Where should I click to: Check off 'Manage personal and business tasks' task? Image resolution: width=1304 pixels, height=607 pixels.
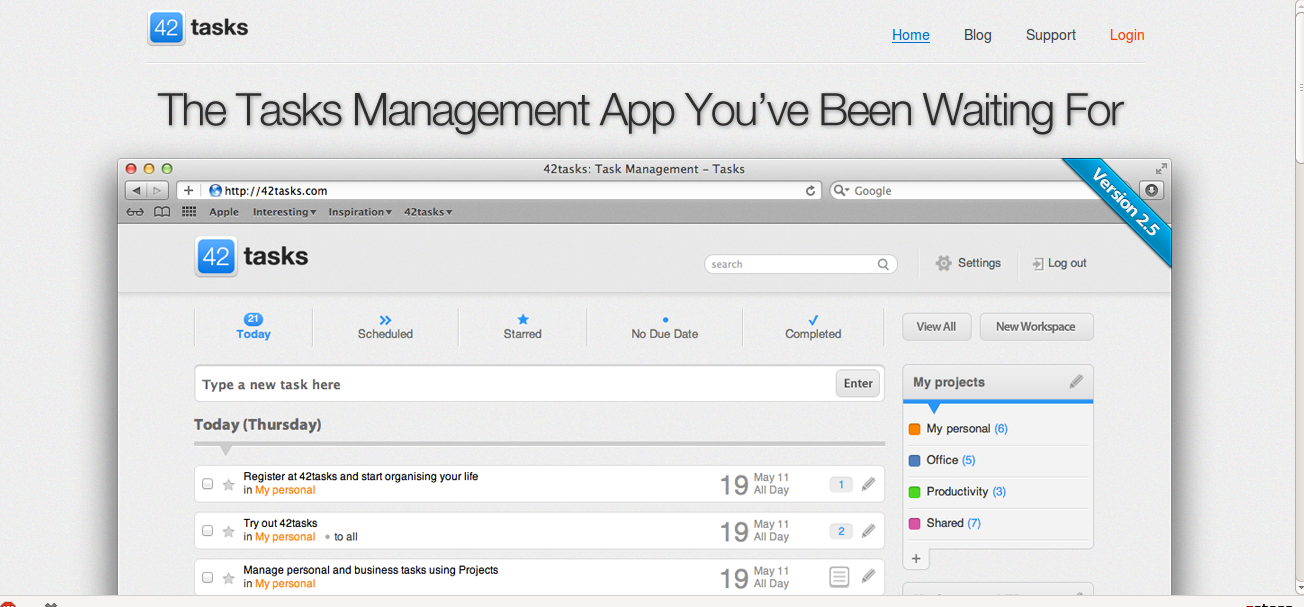(208, 577)
